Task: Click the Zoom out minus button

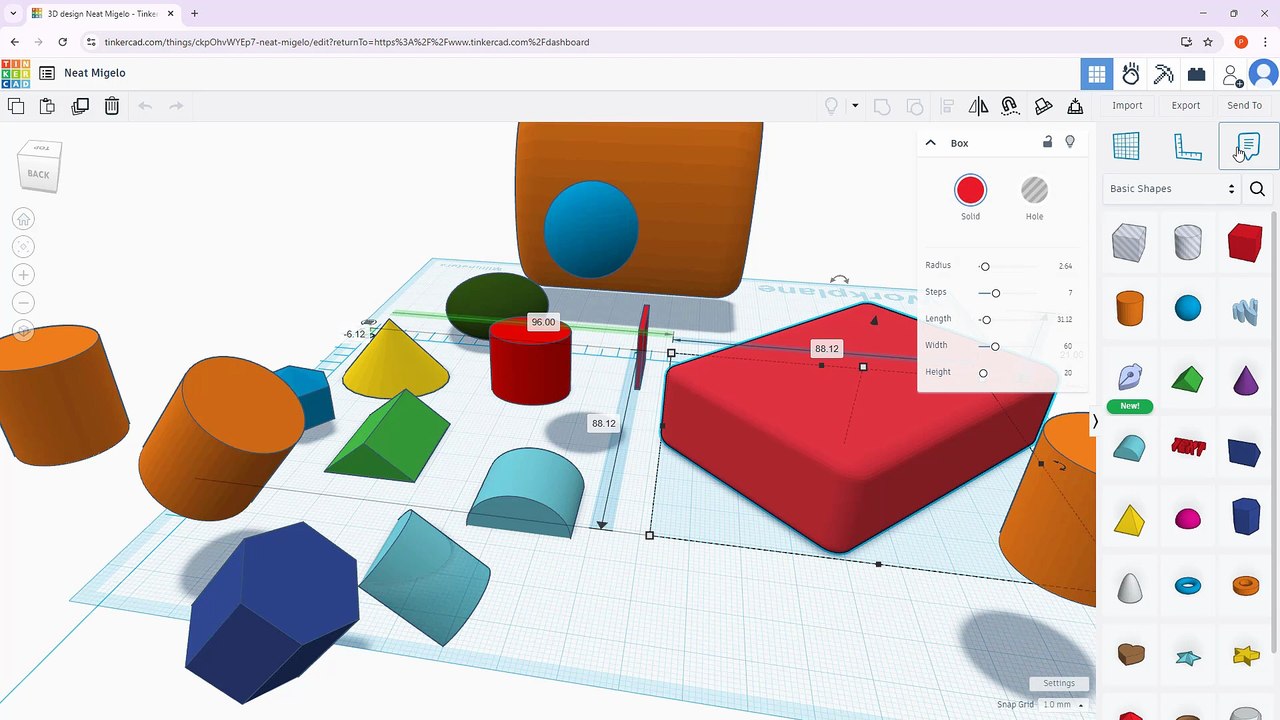Action: [24, 302]
